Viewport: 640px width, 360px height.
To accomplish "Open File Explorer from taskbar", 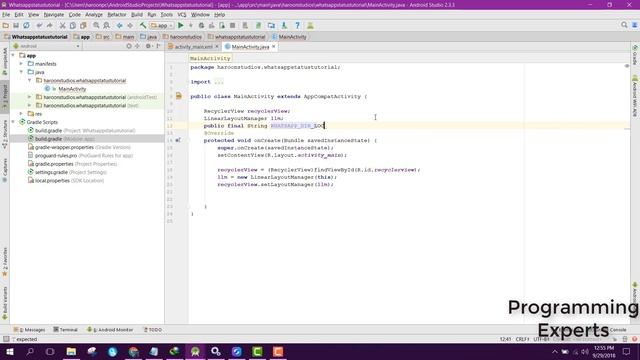I will coord(71,351).
